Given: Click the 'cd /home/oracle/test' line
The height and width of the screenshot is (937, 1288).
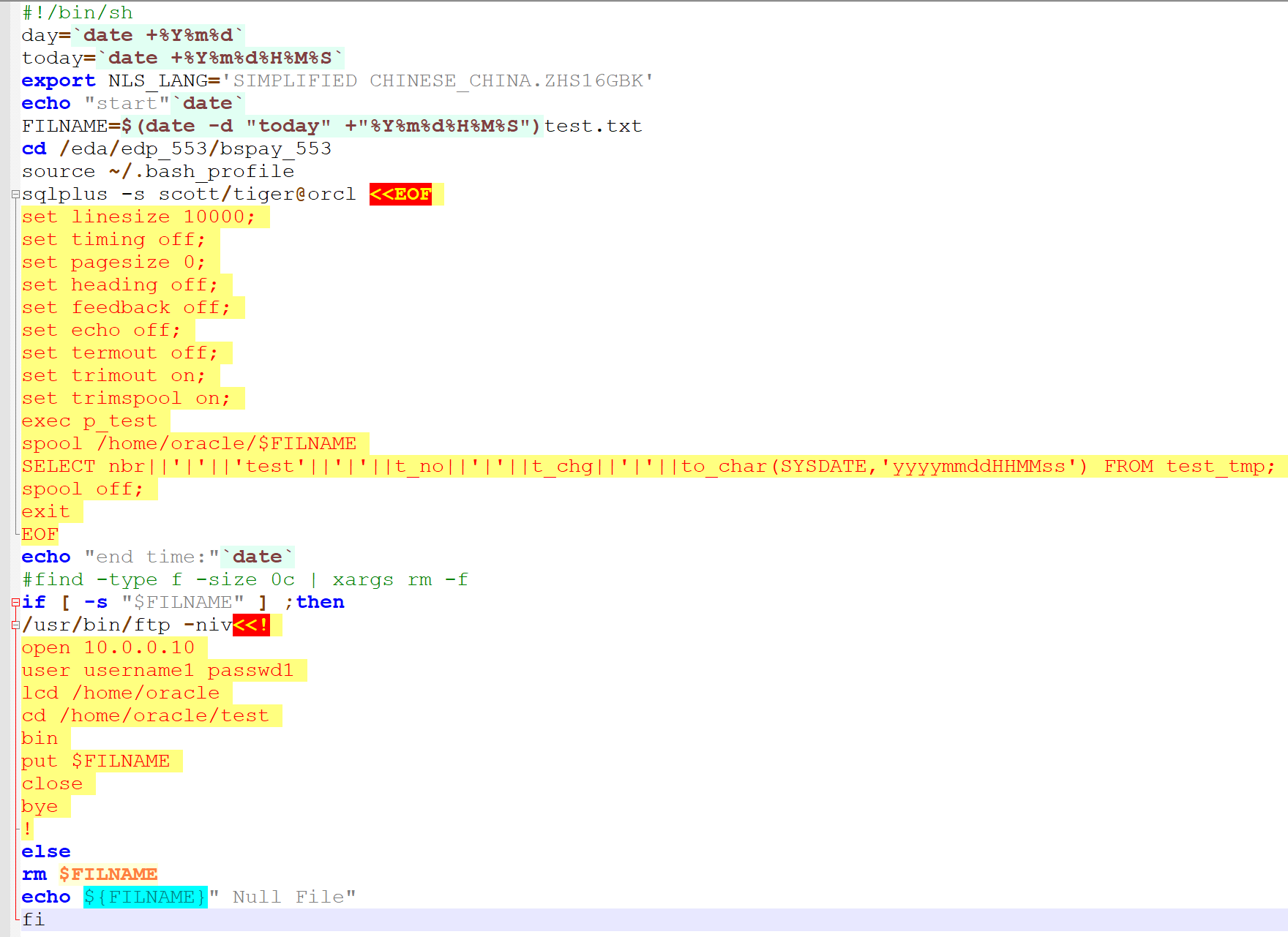Looking at the screenshot, I should [146, 716].
